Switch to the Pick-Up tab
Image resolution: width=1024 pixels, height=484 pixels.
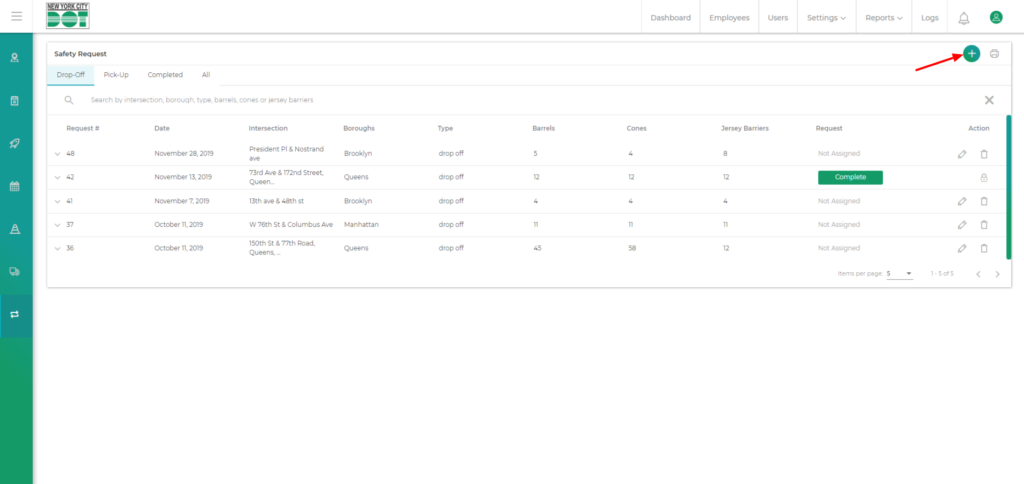(116, 75)
